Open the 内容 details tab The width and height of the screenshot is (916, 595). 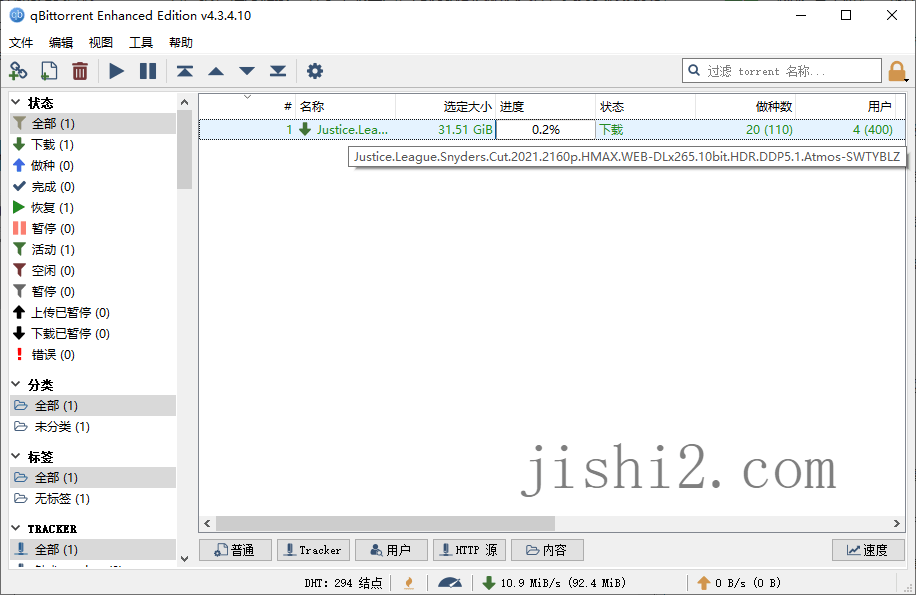pos(547,550)
